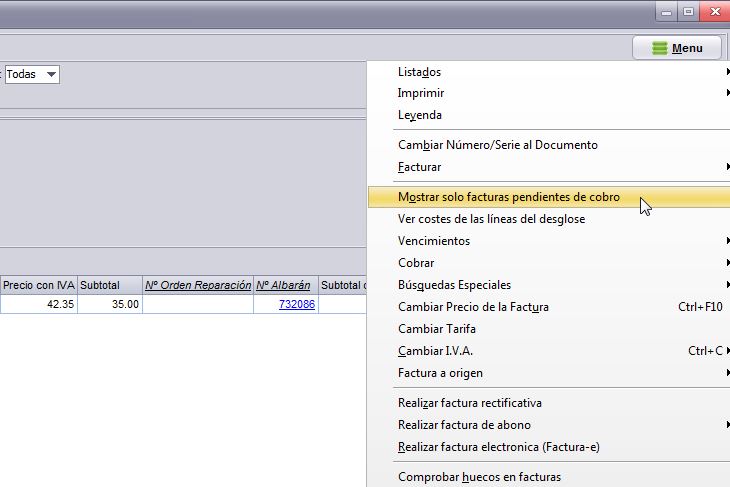Viewport: 730px width, 487px height.
Task: Select empty Nº Orden Reparación cell
Action: coord(198,304)
